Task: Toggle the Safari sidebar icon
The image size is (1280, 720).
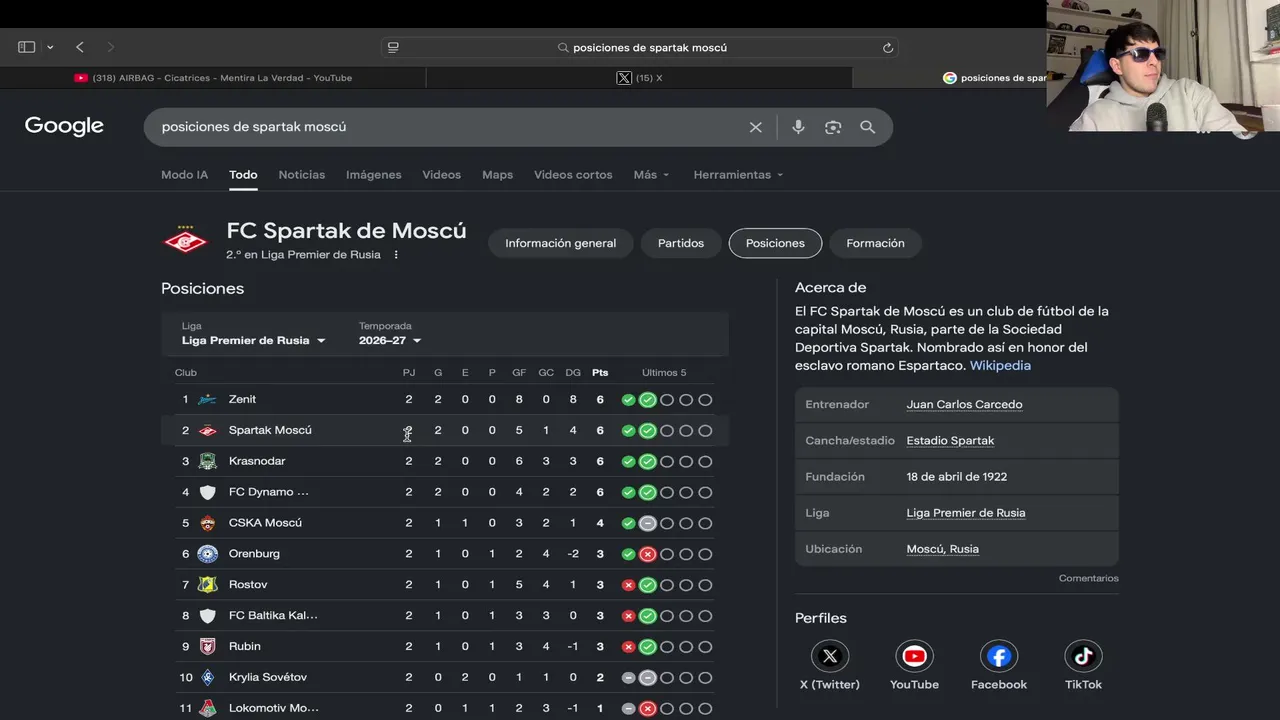Action: tap(27, 47)
